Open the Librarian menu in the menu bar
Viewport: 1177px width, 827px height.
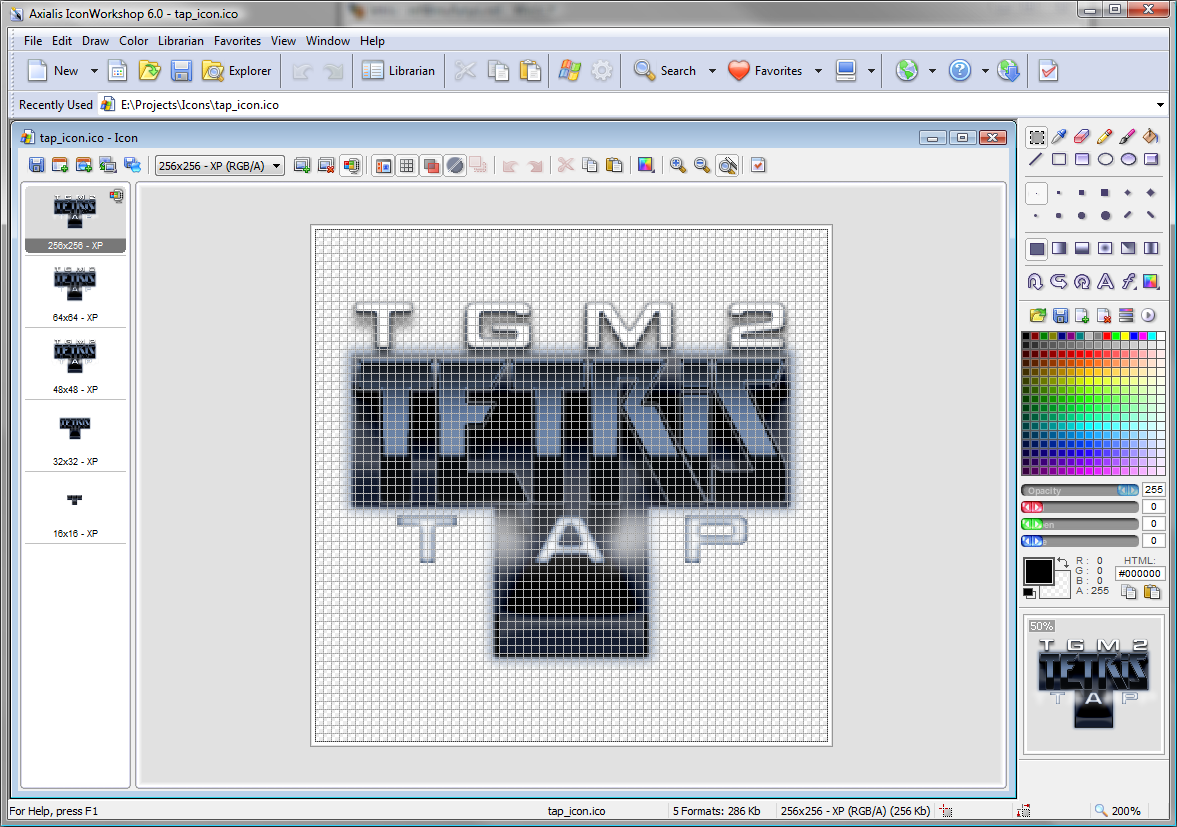180,41
